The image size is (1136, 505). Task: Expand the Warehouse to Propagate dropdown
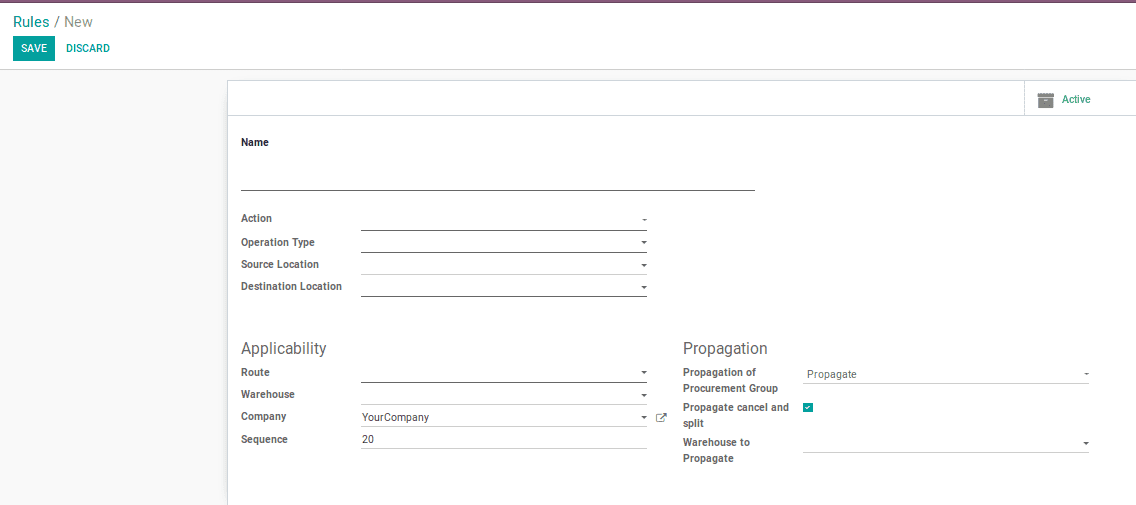coord(945,443)
